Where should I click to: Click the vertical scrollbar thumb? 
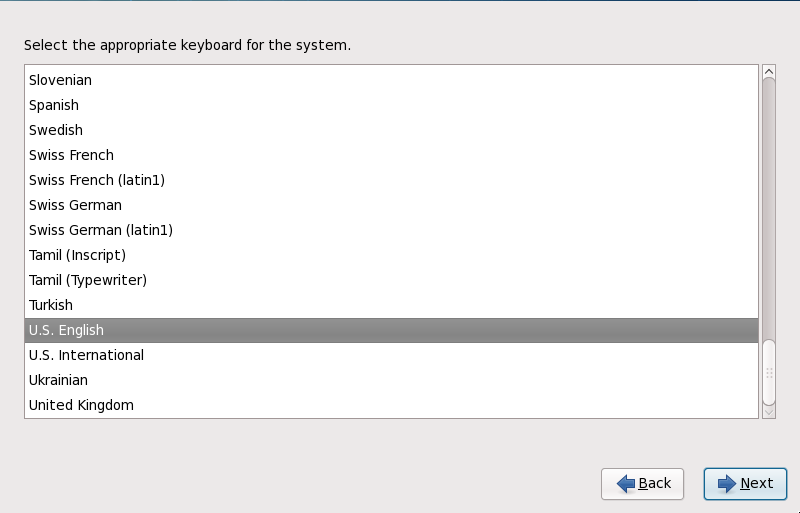point(769,372)
